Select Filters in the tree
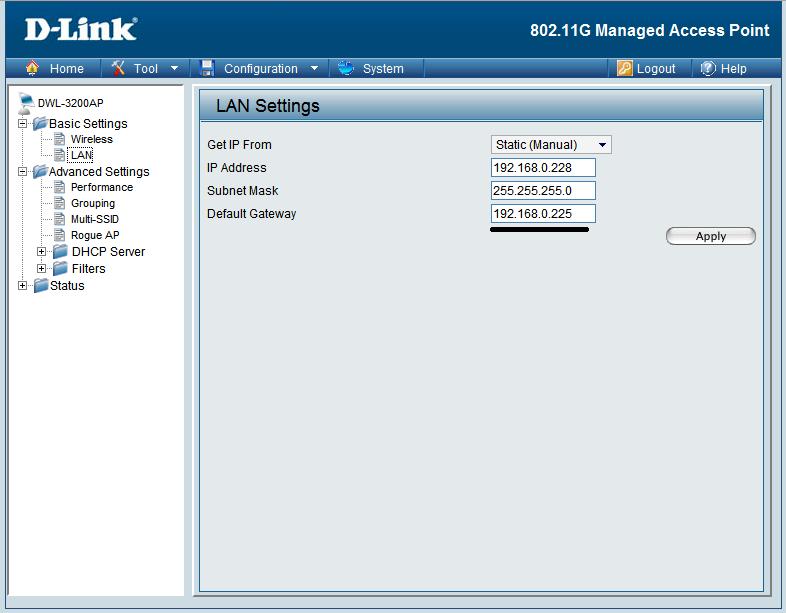 pyautogui.click(x=88, y=269)
